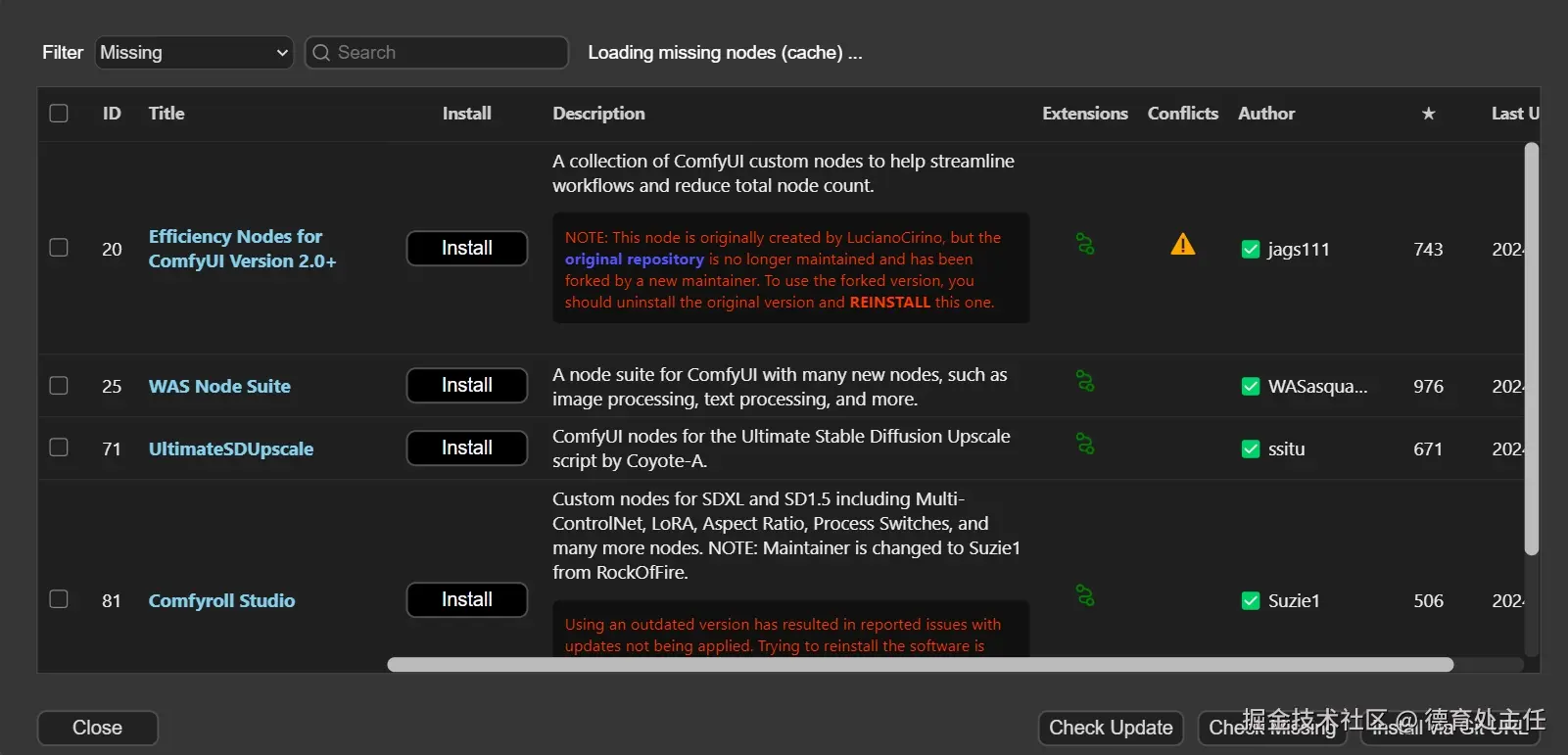The height and width of the screenshot is (755, 1568).
Task: Open the Filter dropdown set to Missing
Action: 194,53
